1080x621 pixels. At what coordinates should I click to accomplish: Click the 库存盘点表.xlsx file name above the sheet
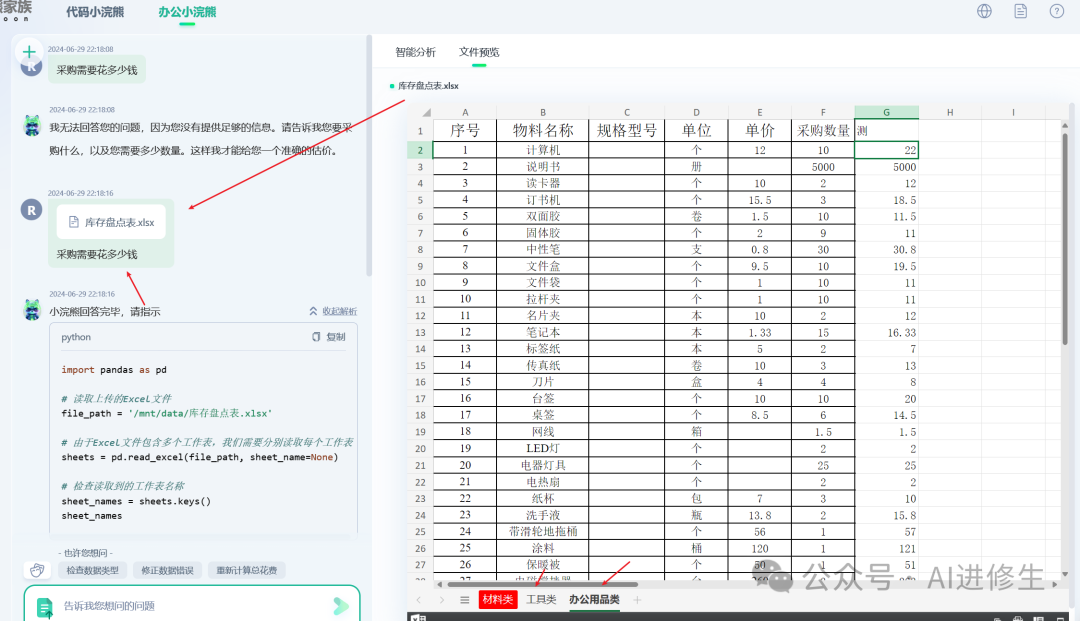click(428, 85)
